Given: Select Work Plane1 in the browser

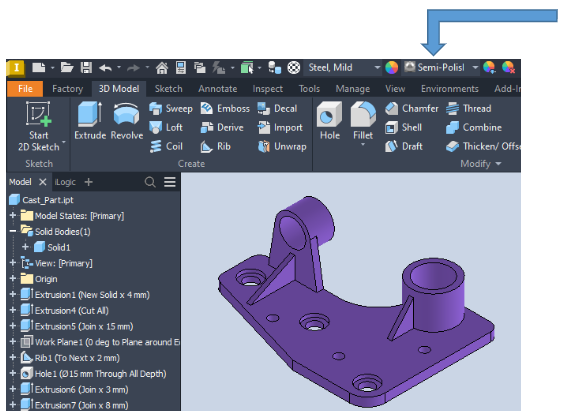Looking at the screenshot, I should point(100,342).
